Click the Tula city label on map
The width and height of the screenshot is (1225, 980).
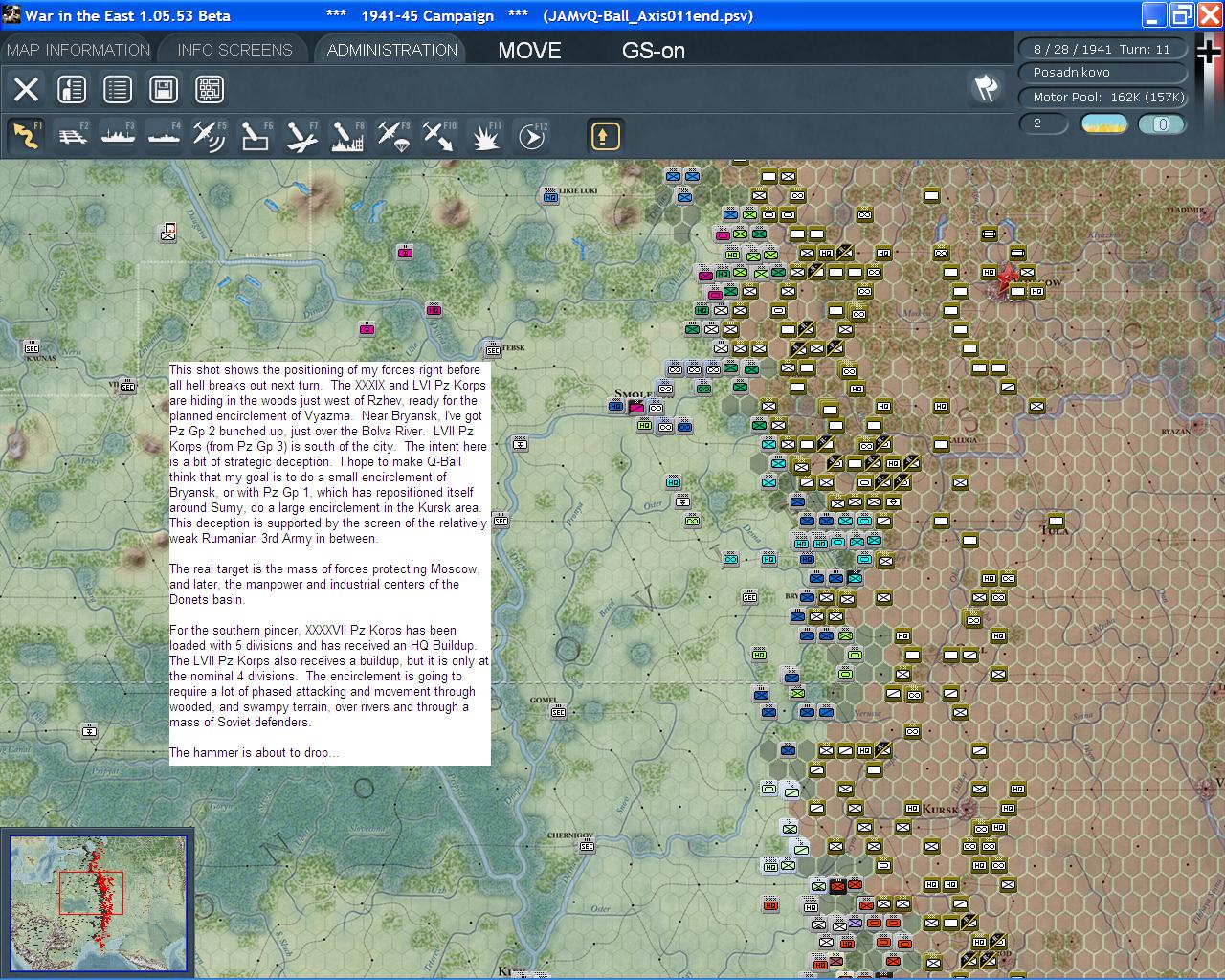click(1054, 529)
